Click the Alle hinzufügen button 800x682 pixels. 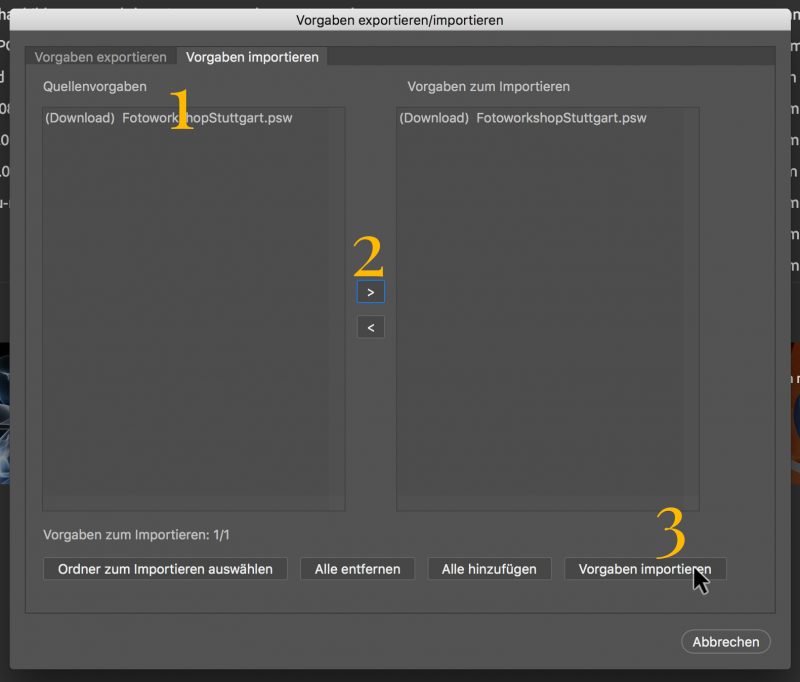(x=489, y=569)
